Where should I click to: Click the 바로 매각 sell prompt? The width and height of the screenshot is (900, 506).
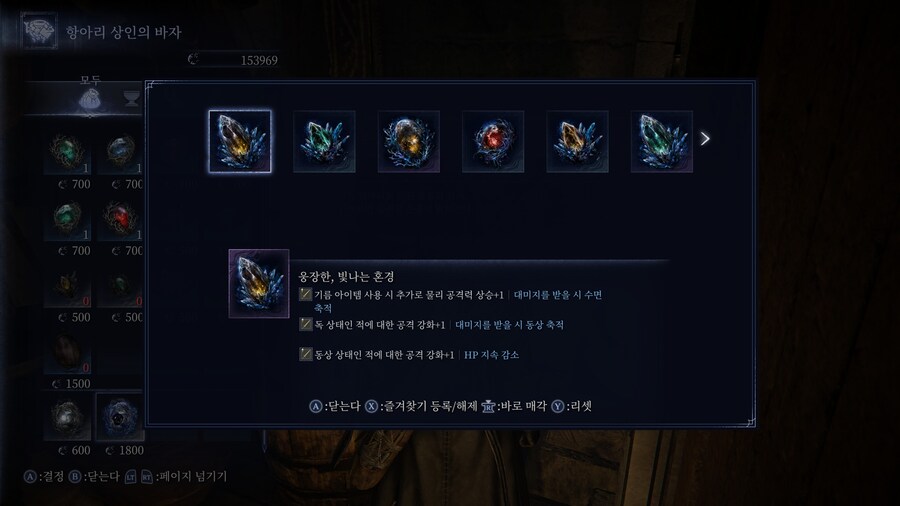(514, 406)
